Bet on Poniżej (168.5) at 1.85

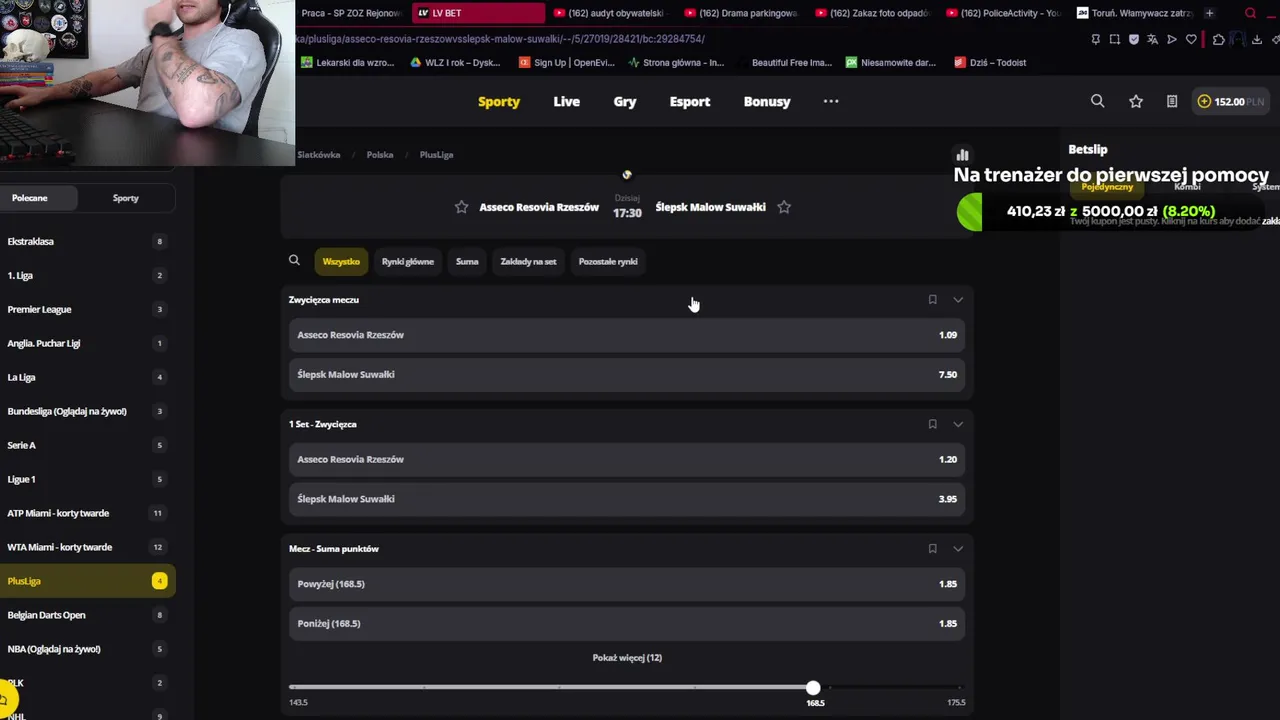tap(627, 623)
